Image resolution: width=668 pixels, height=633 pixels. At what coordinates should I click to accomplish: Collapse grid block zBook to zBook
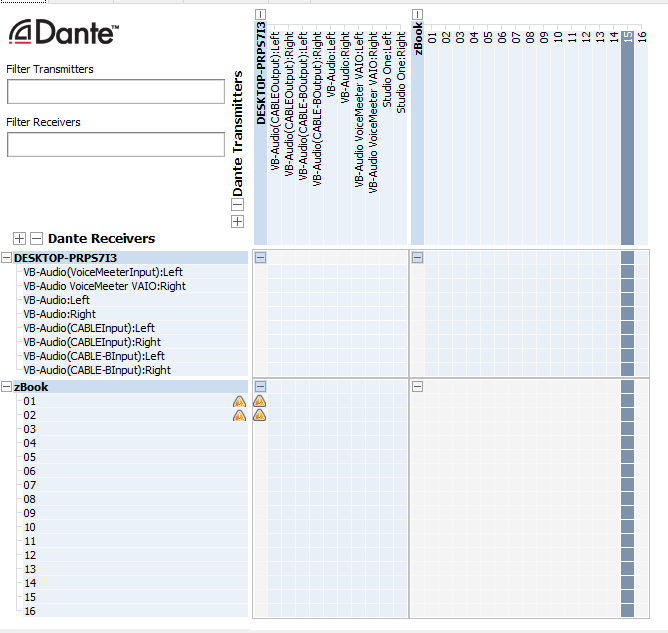click(418, 386)
